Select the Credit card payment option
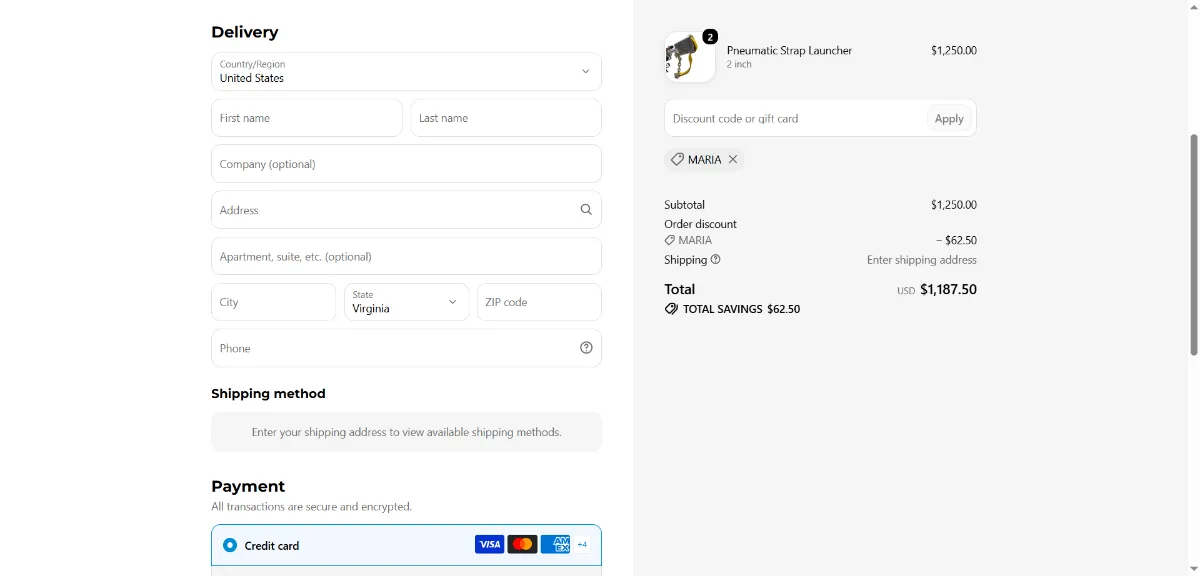The image size is (1200, 576). (230, 545)
